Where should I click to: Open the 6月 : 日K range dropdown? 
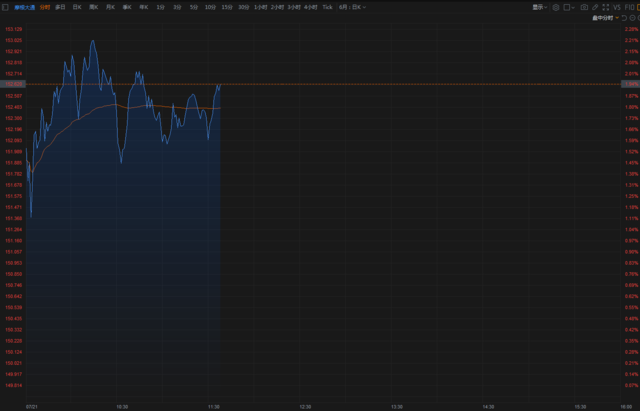click(352, 7)
